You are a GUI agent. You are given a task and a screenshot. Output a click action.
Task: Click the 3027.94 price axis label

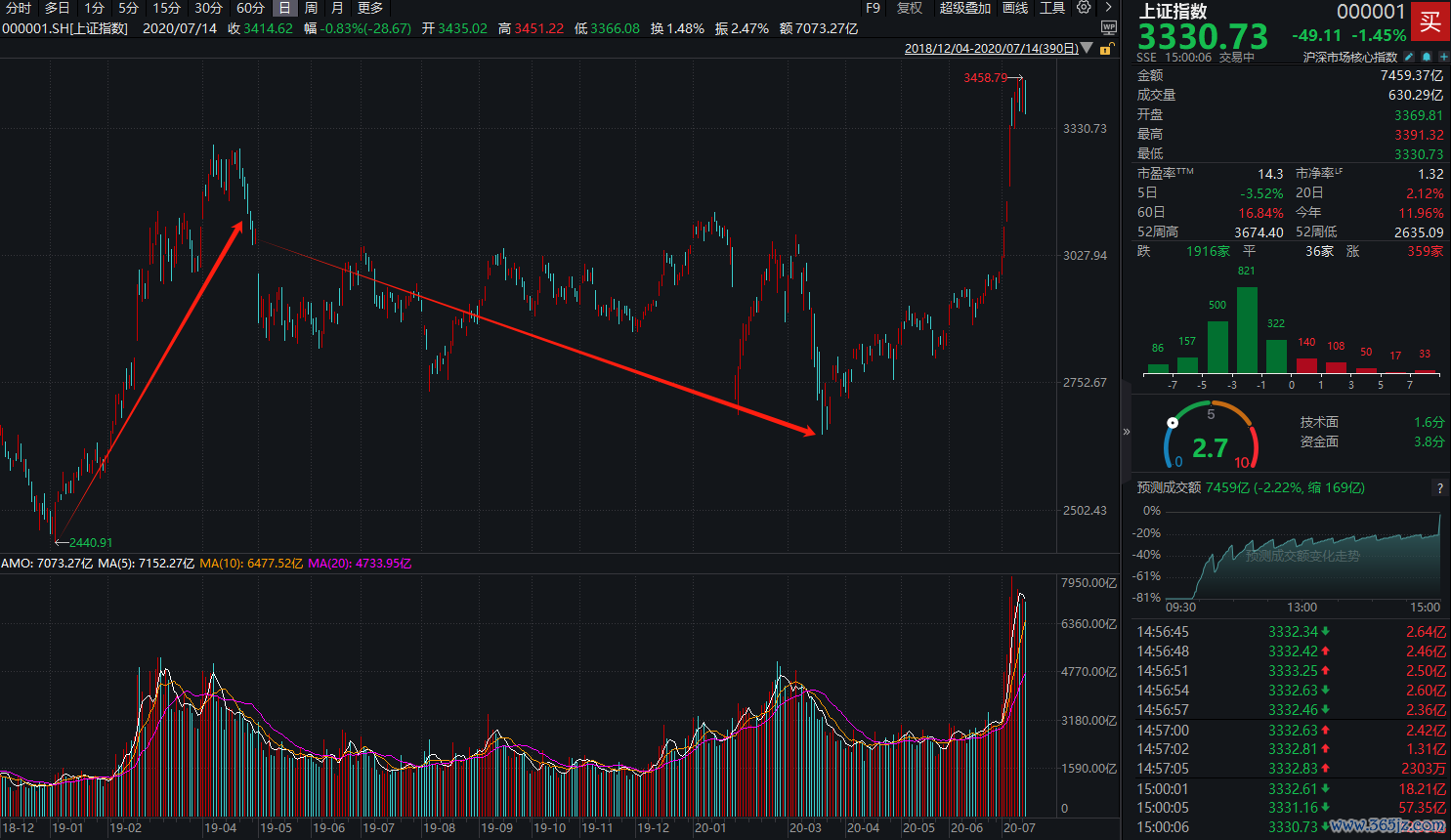[x=1085, y=256]
